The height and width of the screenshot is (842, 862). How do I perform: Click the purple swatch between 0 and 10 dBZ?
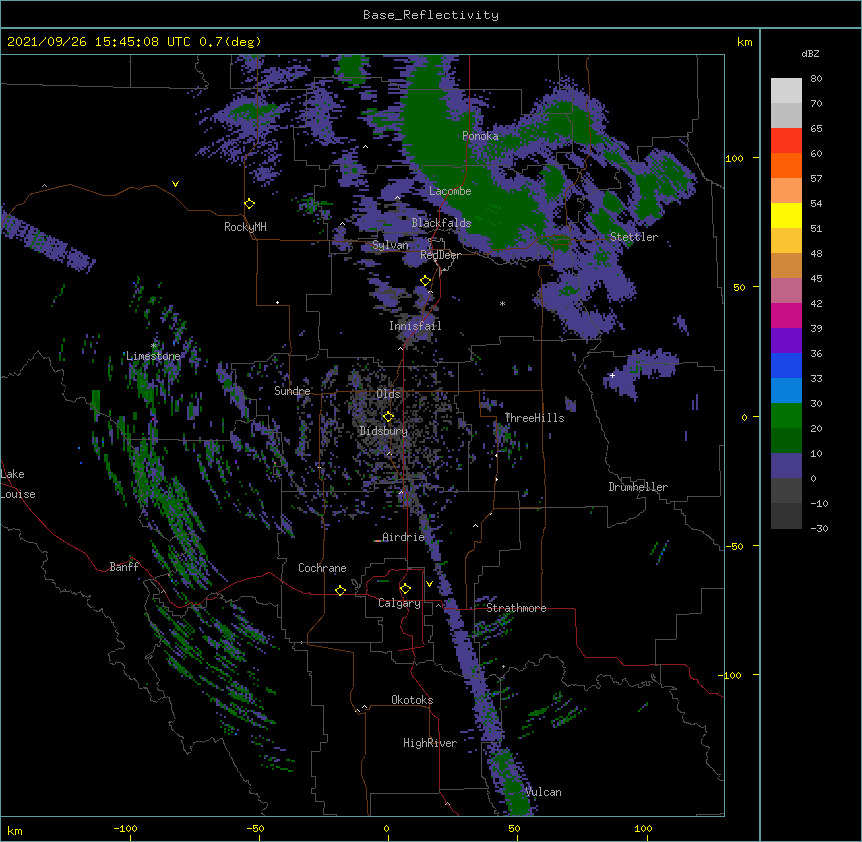[786, 466]
